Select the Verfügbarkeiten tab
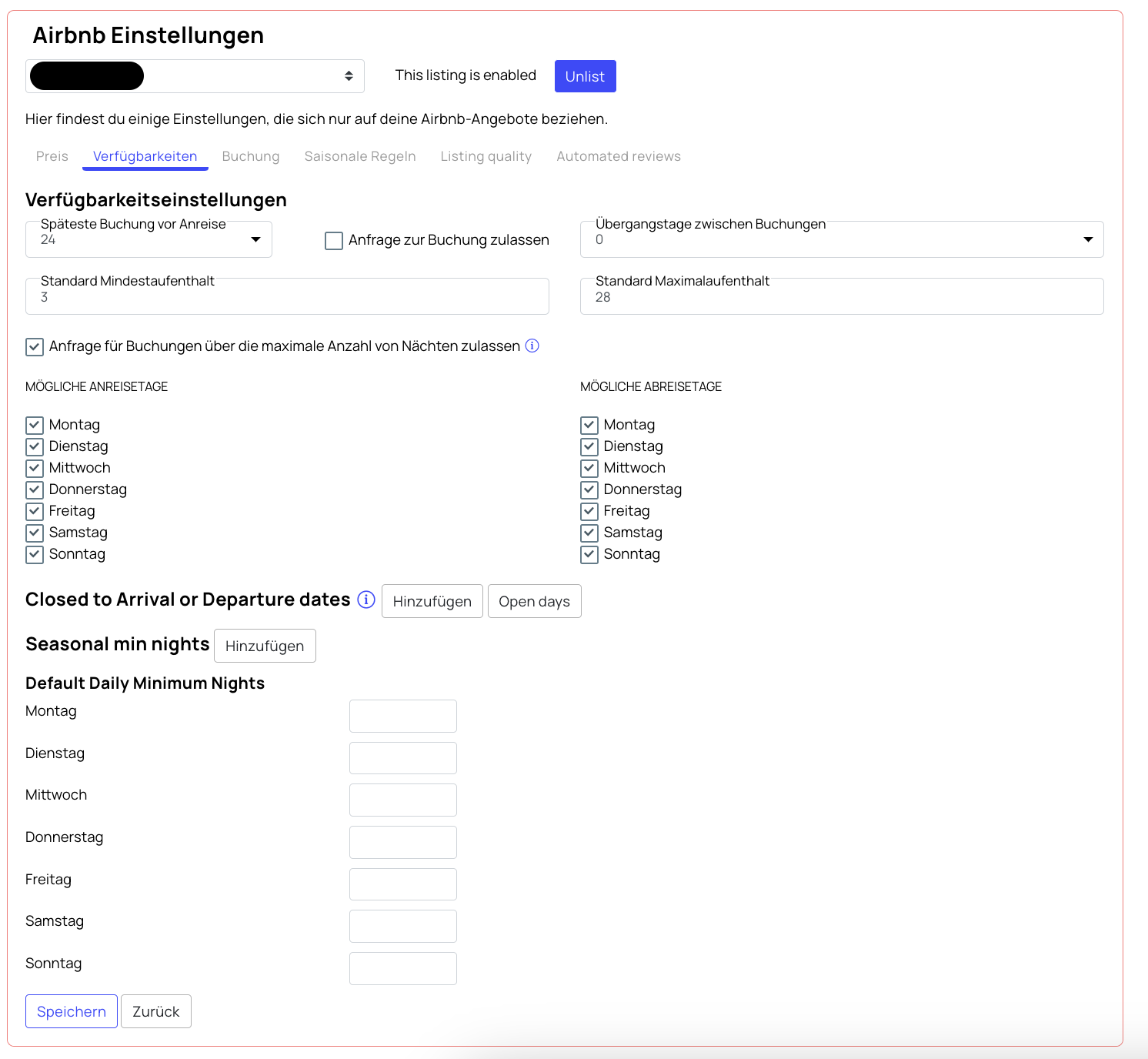 145,156
